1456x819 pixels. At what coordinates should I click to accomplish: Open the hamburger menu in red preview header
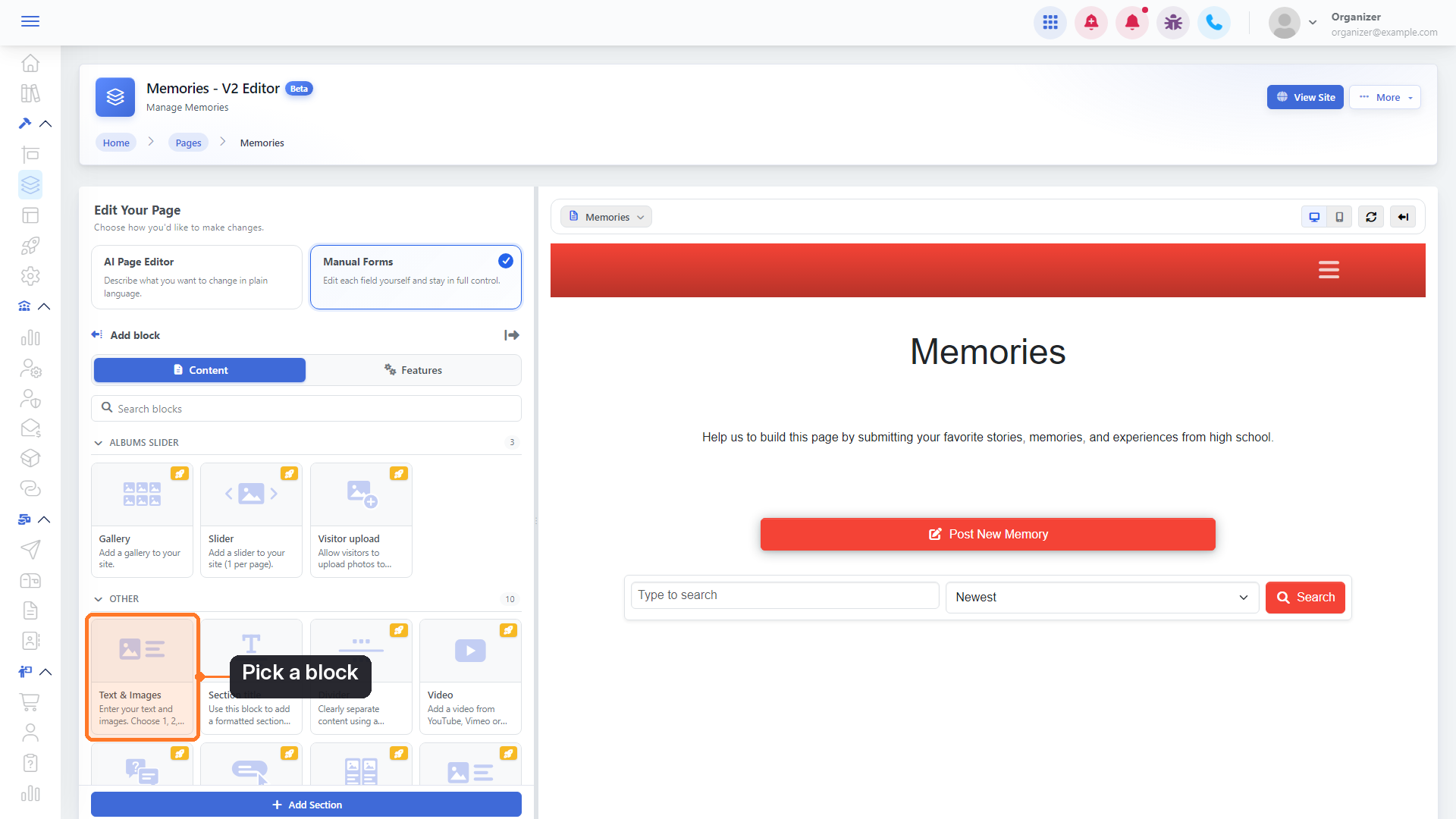click(x=1329, y=270)
